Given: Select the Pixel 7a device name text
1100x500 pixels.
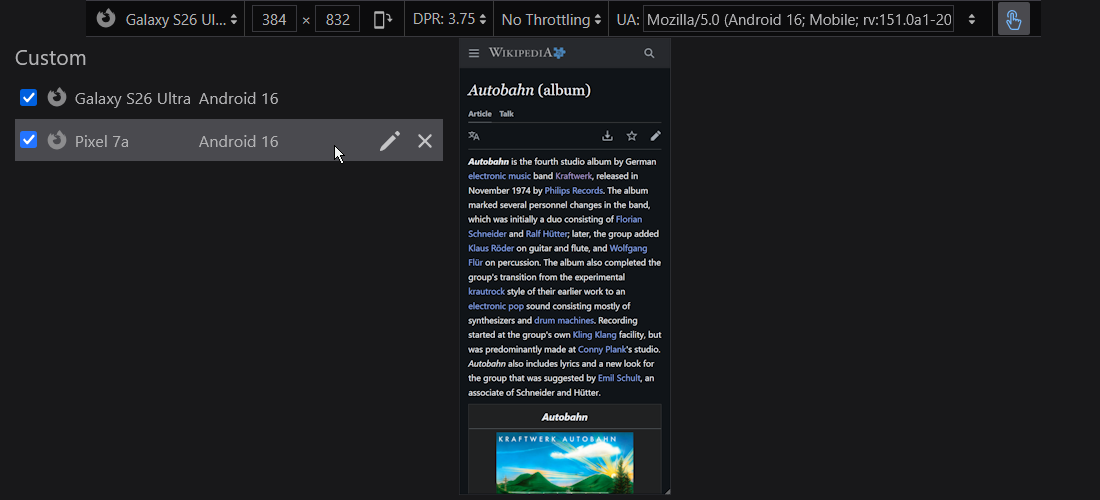Looking at the screenshot, I should 102,142.
